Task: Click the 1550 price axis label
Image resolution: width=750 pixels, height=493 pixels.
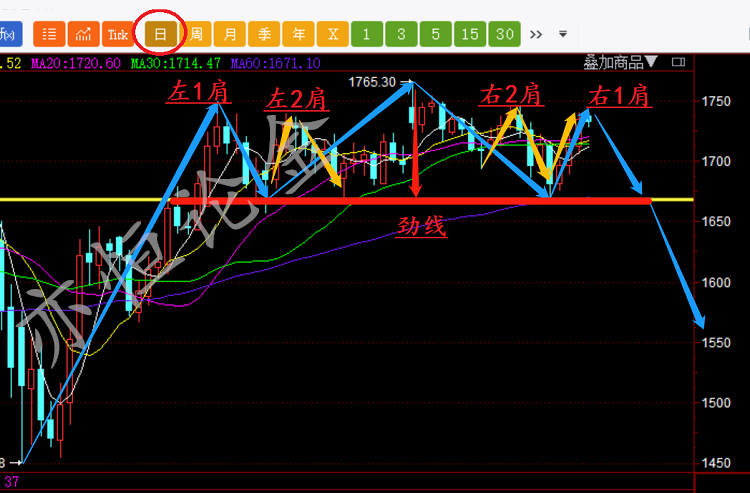Action: click(x=716, y=343)
